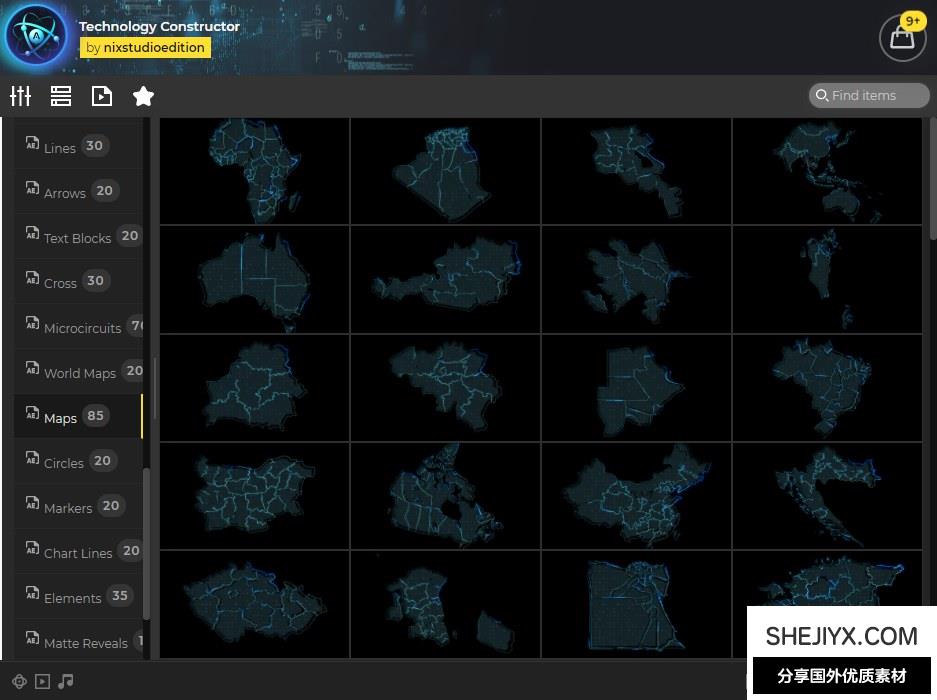The height and width of the screenshot is (700, 937).
Task: Click the Find items search field
Action: [x=870, y=95]
